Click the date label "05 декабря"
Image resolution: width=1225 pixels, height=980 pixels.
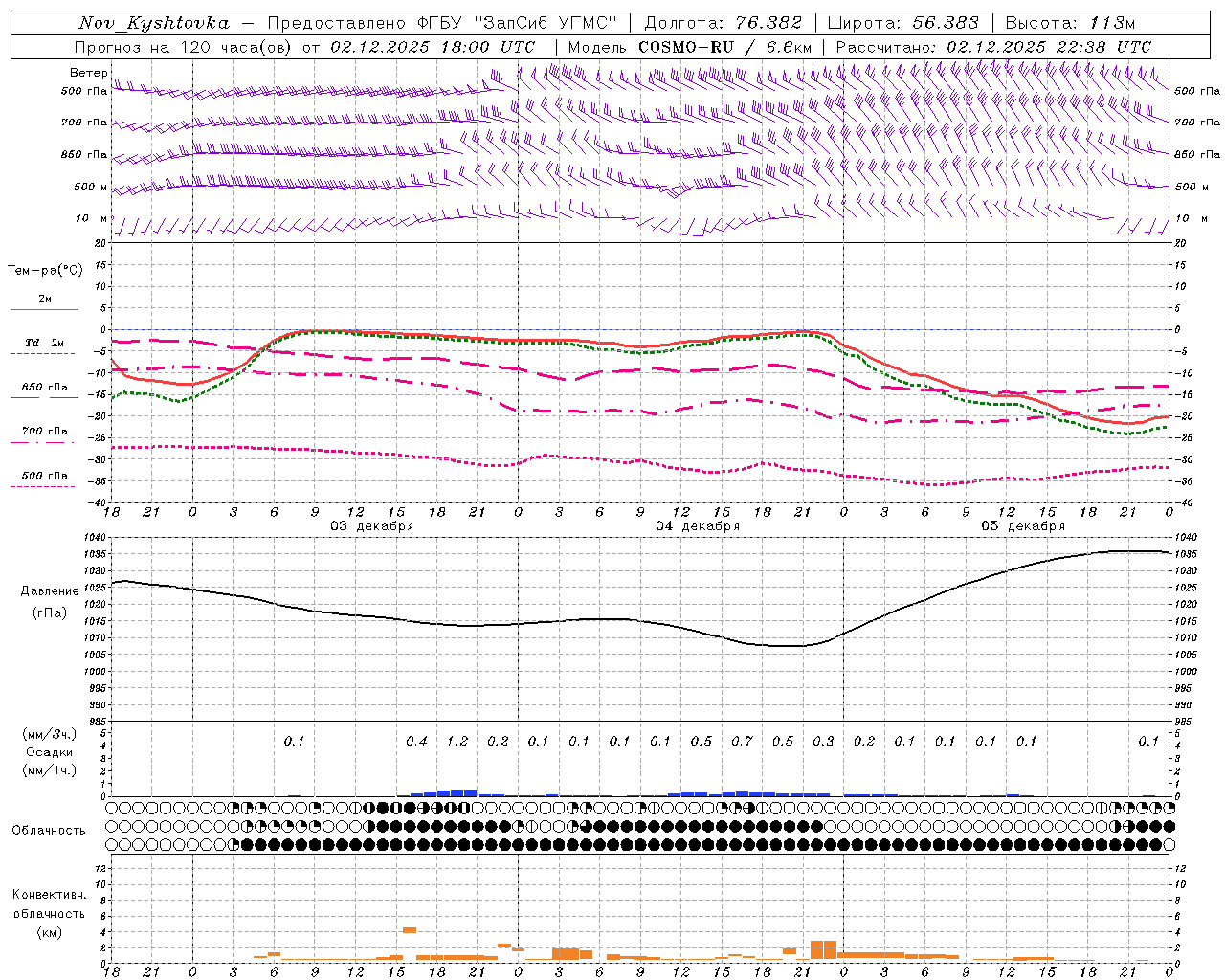[x=1023, y=526]
